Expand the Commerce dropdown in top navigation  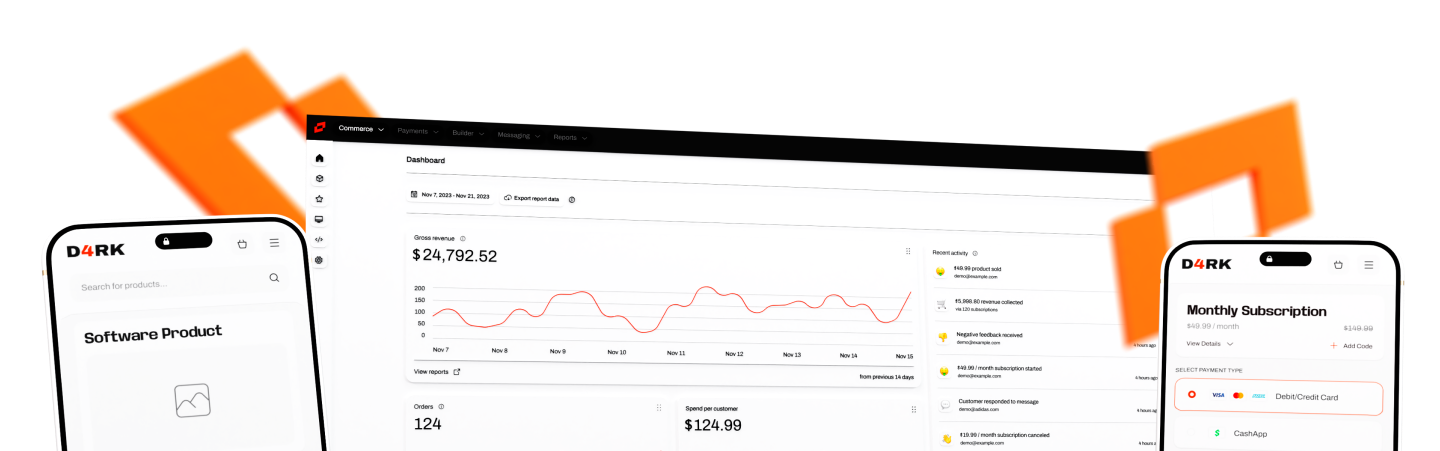(x=361, y=129)
